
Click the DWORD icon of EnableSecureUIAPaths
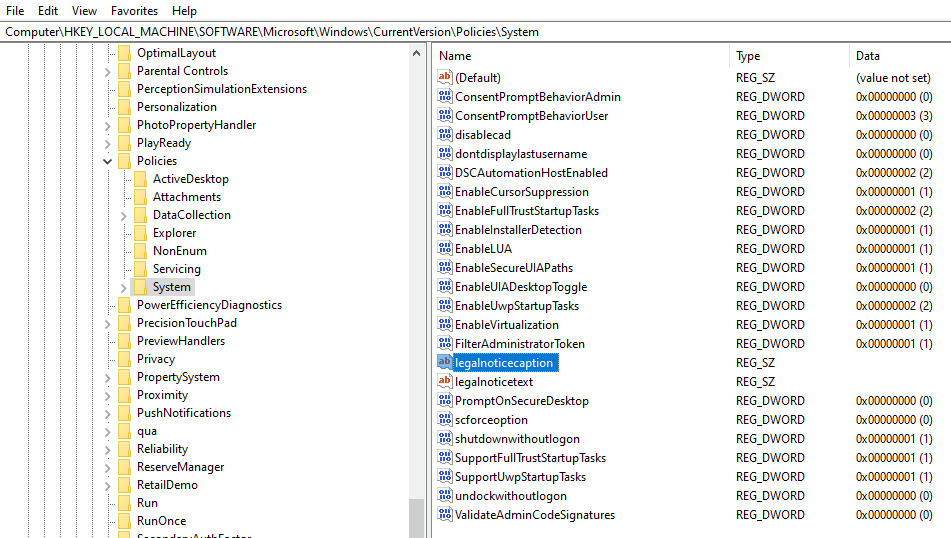coord(445,267)
